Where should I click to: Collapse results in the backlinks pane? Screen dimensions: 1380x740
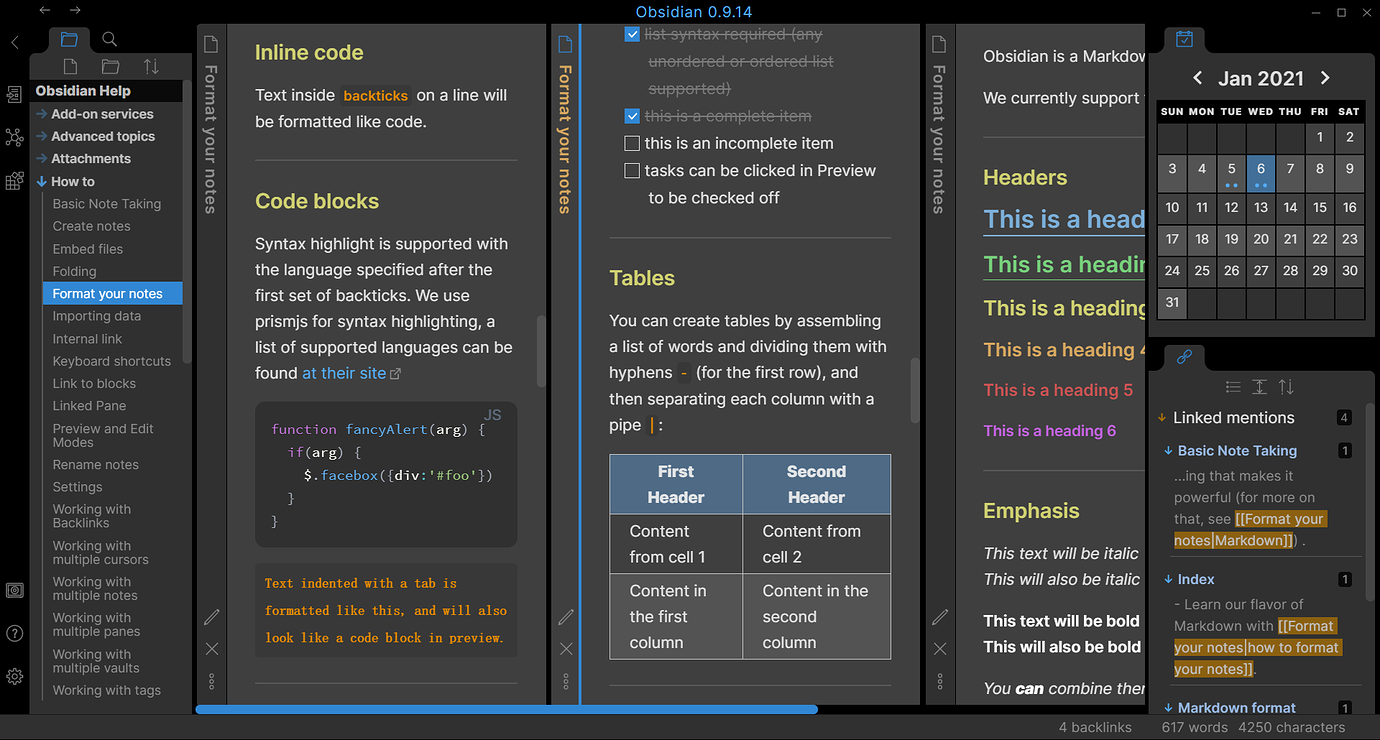click(1235, 387)
